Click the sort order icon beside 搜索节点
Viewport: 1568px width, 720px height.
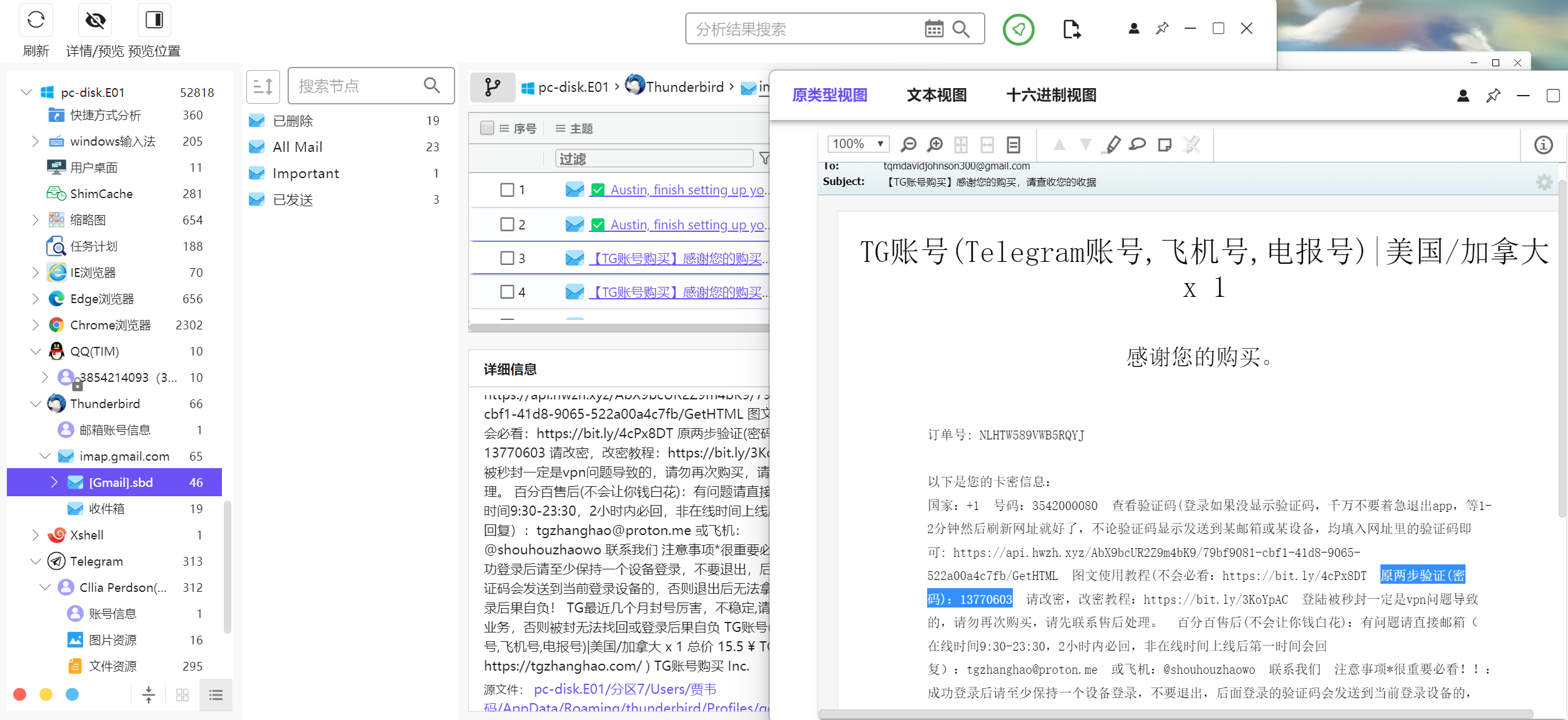[263, 86]
